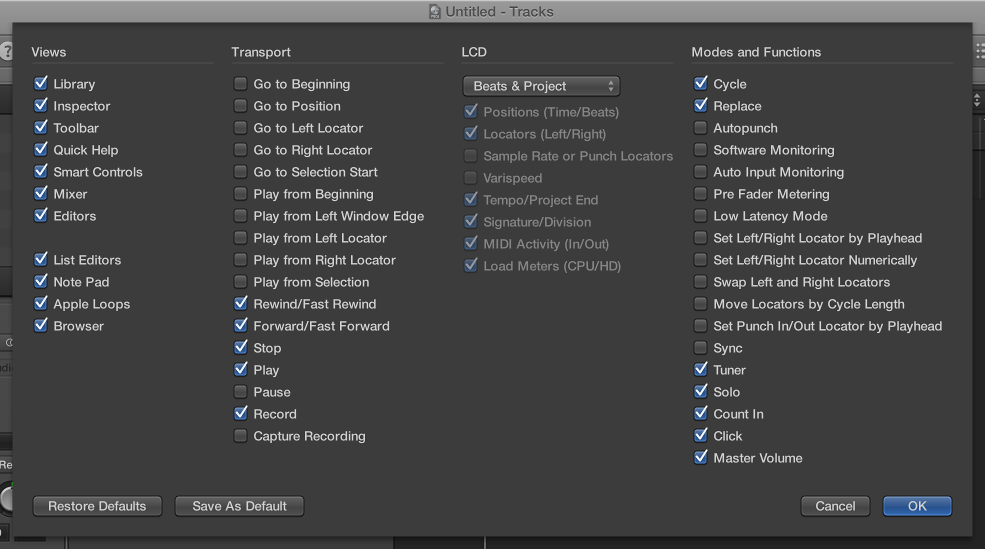Check Set Punch In/Out Locator by Playhead
This screenshot has width=986, height=550.
coord(701,326)
